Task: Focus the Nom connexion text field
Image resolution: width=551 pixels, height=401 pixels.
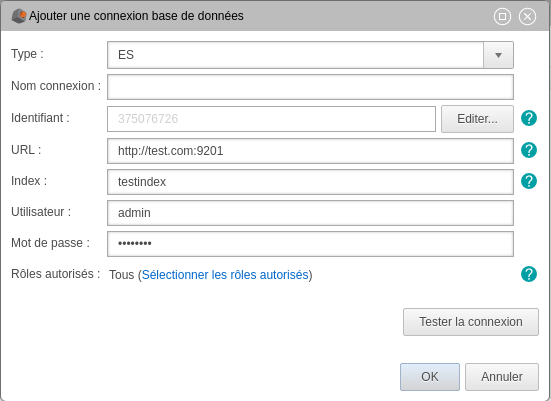Action: click(310, 87)
